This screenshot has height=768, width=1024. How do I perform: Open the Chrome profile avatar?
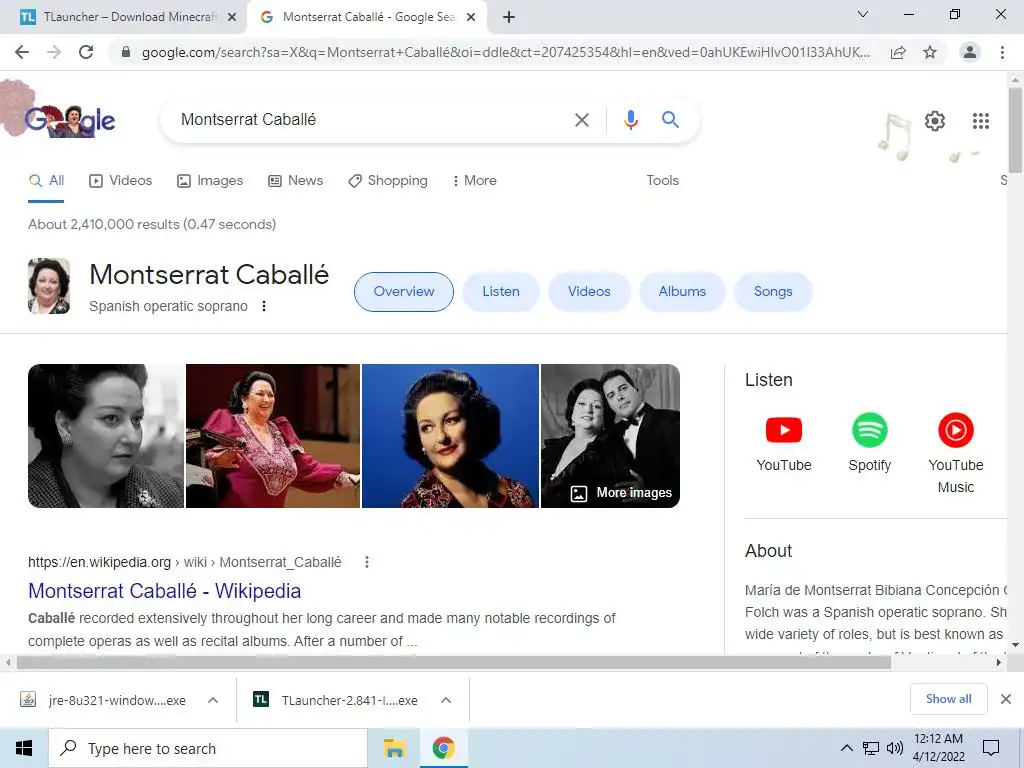tap(970, 52)
